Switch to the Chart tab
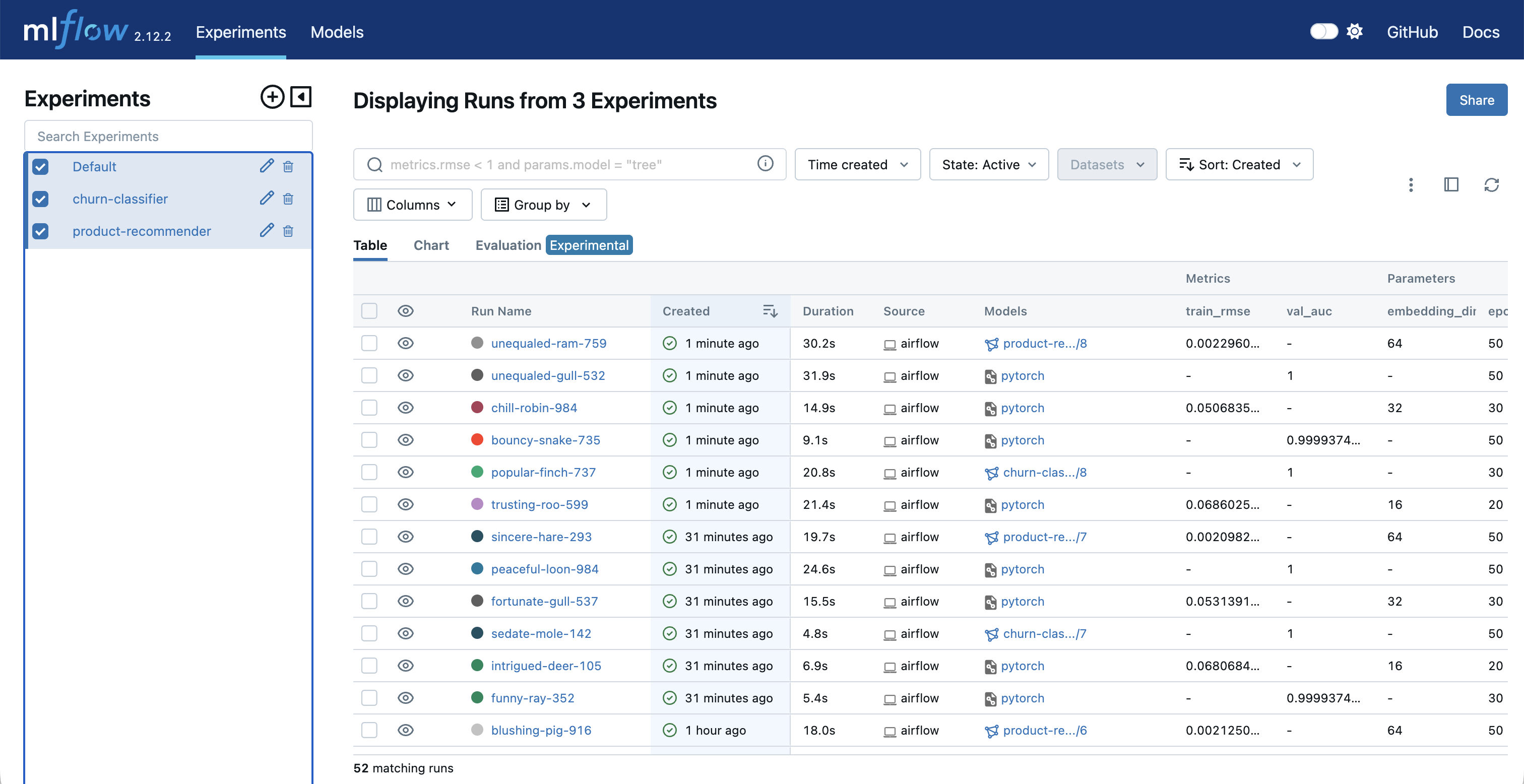 [431, 245]
